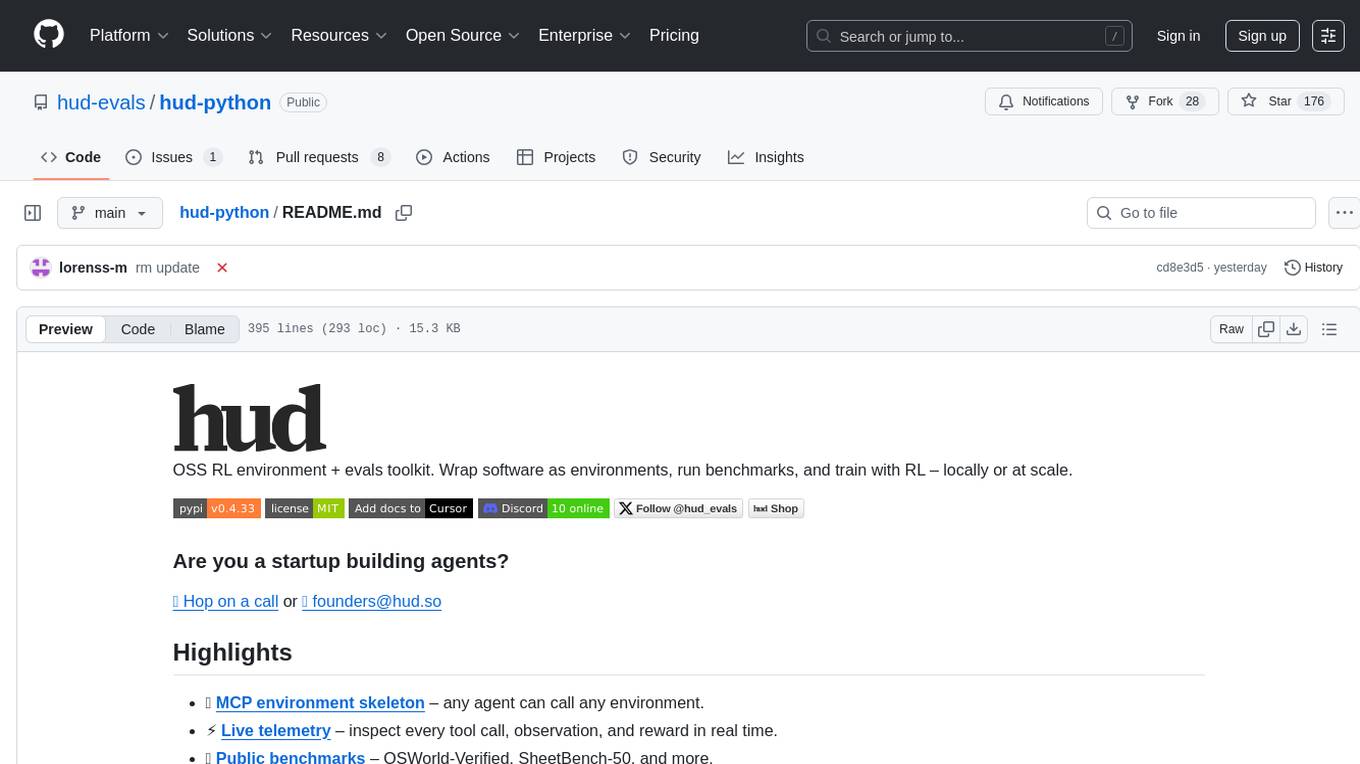Focus the Search or jump to field
Viewport: 1360px width, 764px height.
pyautogui.click(x=969, y=36)
